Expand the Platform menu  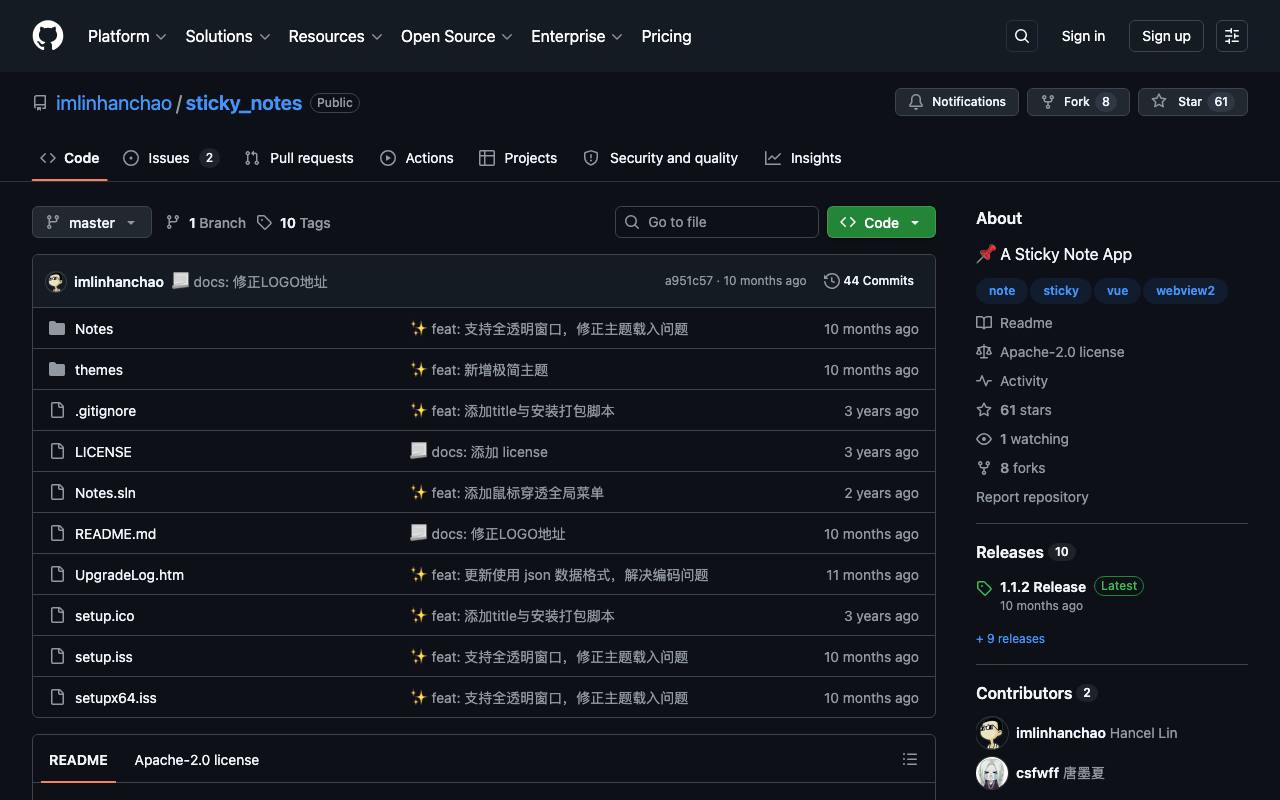(127, 36)
